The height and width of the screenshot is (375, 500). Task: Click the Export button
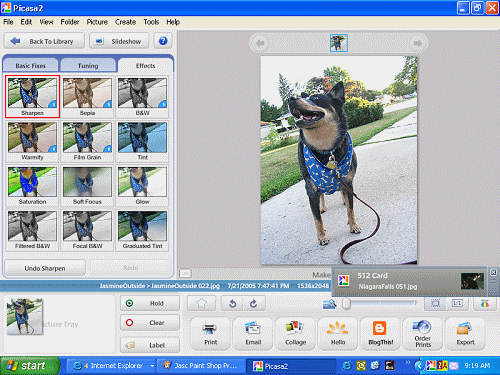tap(465, 334)
